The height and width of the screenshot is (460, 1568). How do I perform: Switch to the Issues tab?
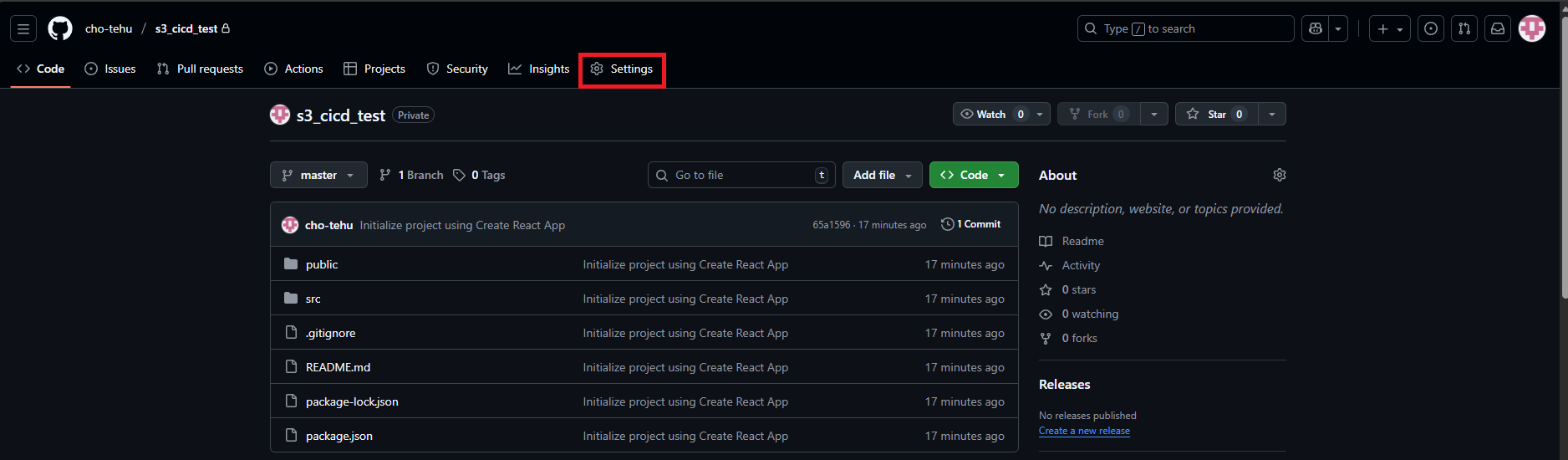point(110,69)
